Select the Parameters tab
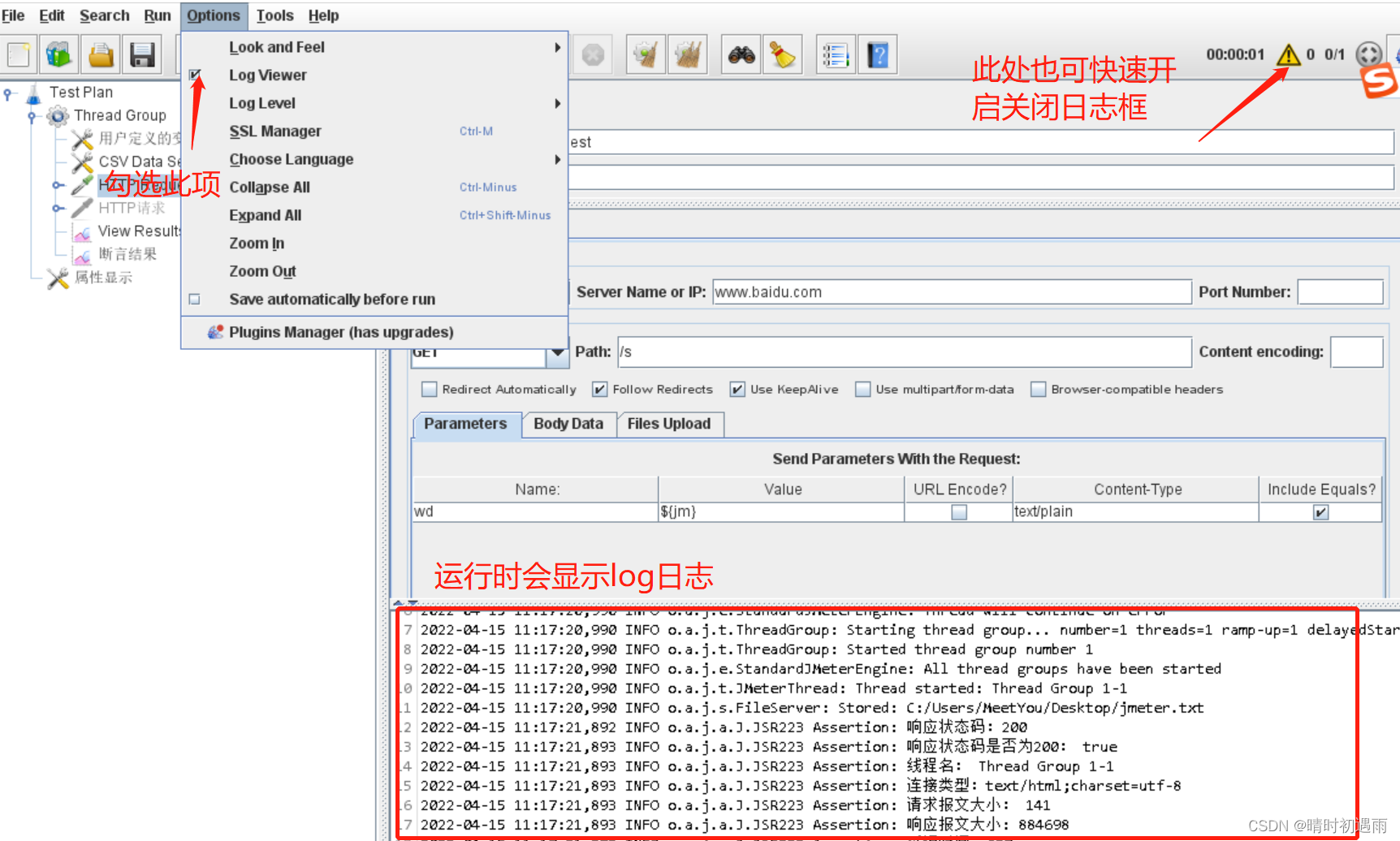Viewport: 1400px width, 841px height. point(465,424)
